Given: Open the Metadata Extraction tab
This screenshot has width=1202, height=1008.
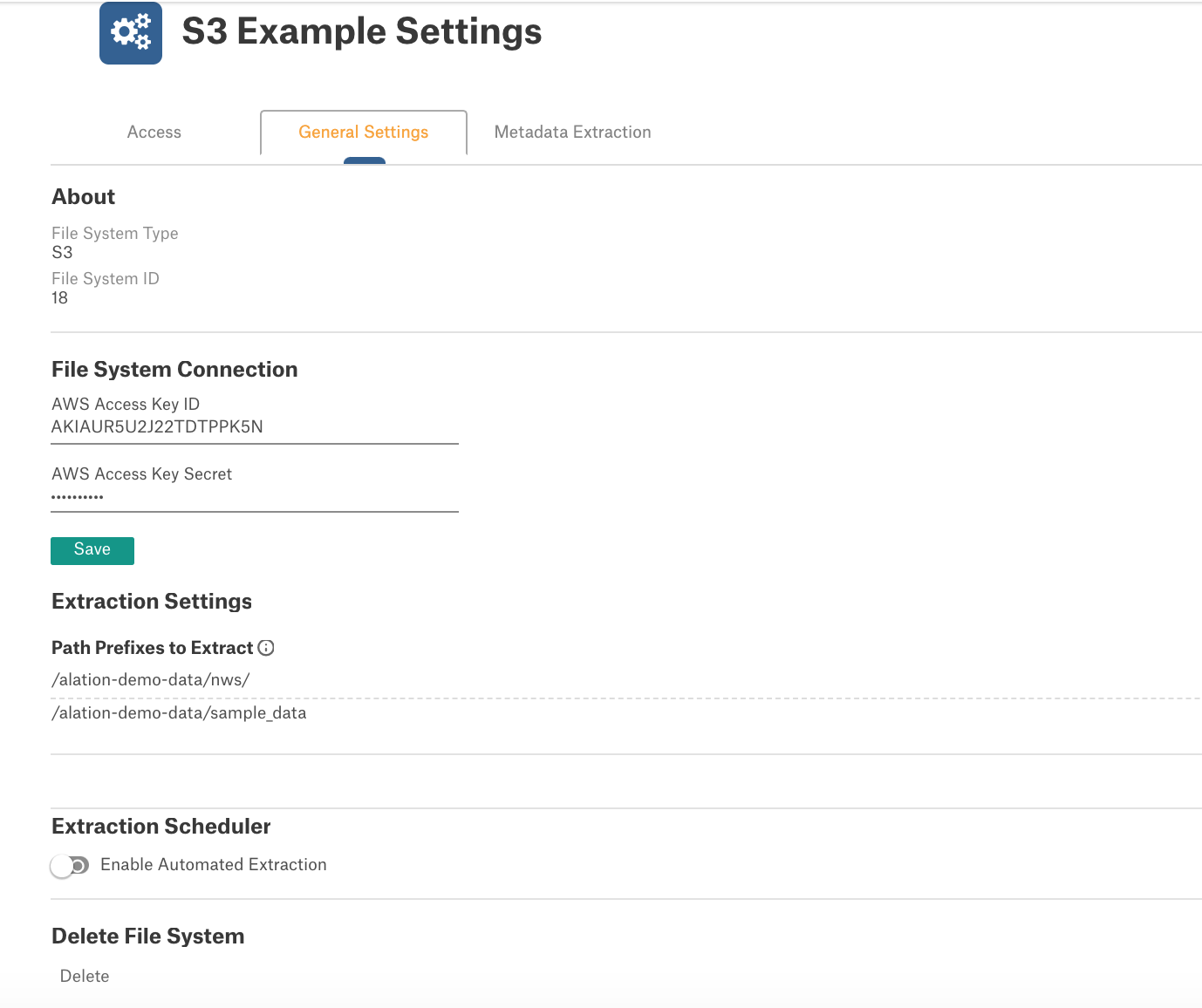Looking at the screenshot, I should point(572,133).
